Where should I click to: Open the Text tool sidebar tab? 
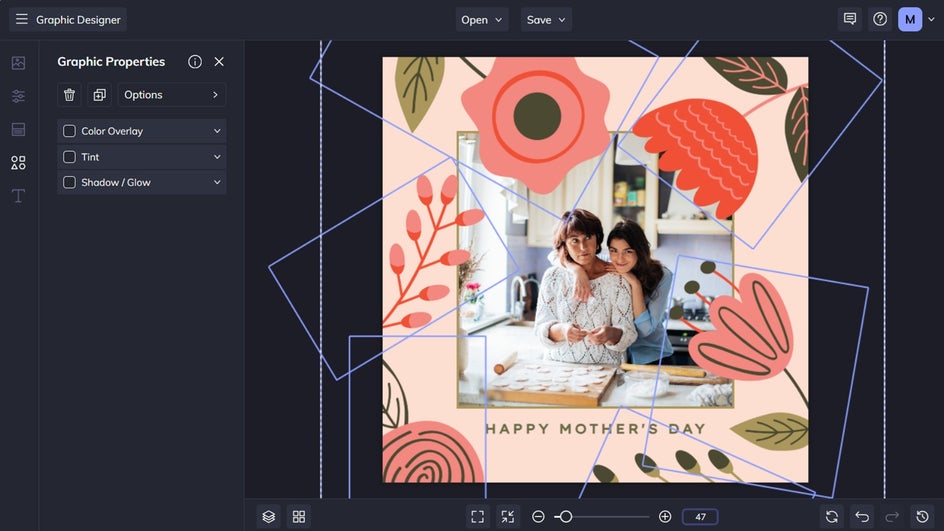click(18, 196)
